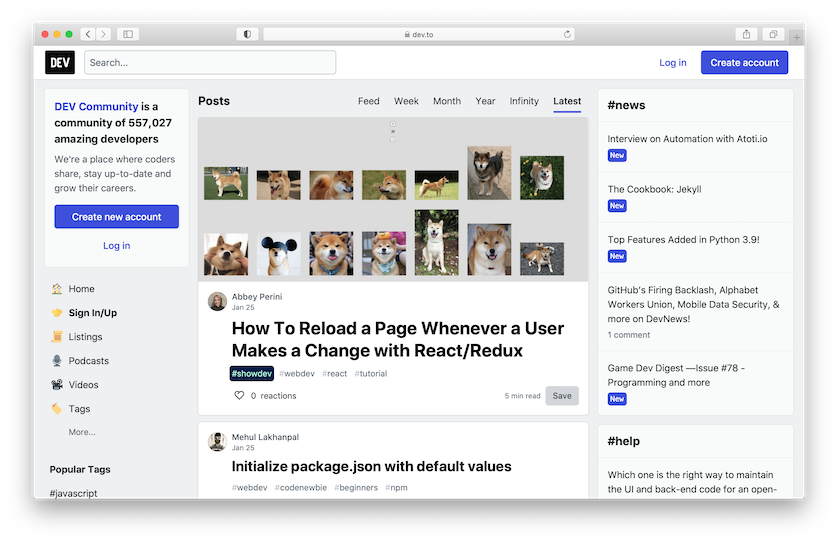Open Top Features Added in Python 3.9!
The image size is (838, 543).
pos(684,239)
